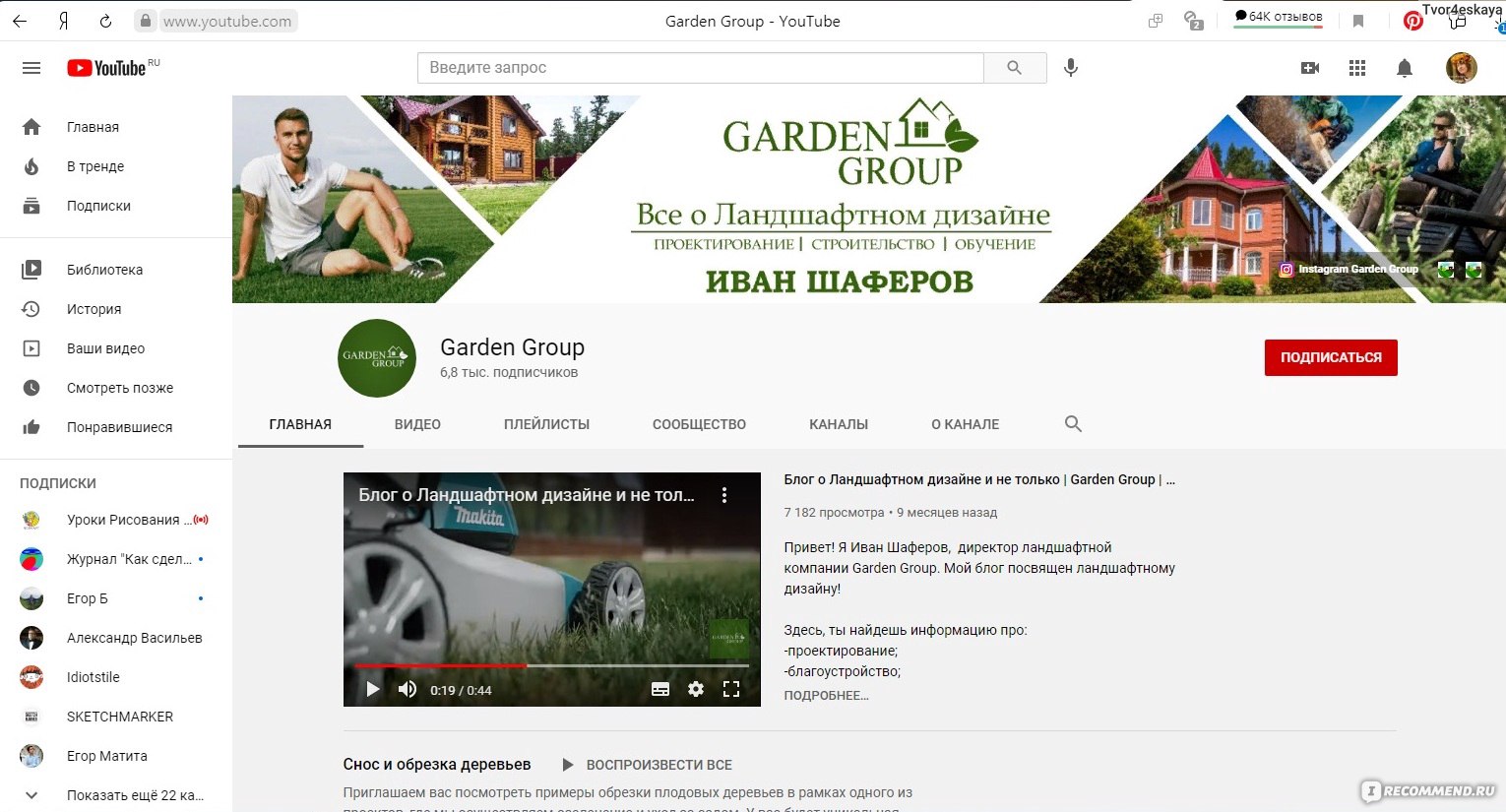Open Instagram Garden Group banner link
Image resolution: width=1506 pixels, height=812 pixels.
click(x=1349, y=269)
